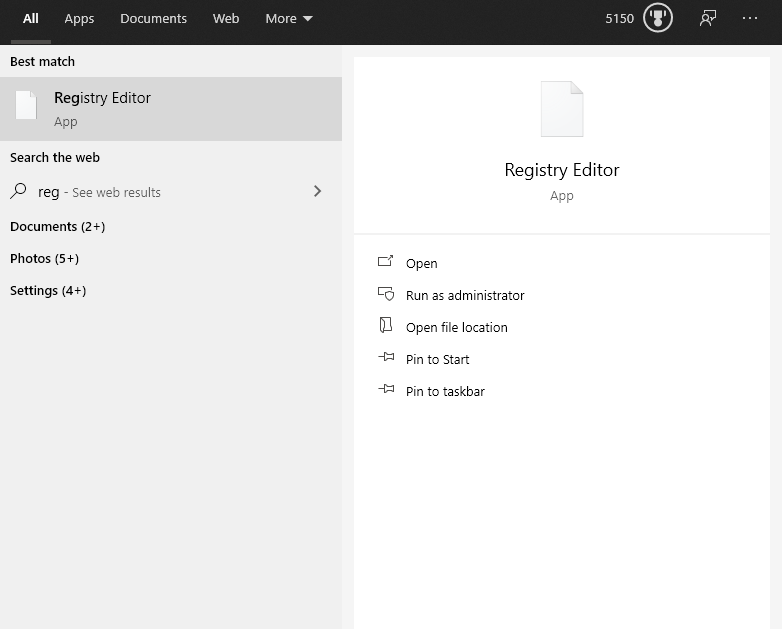Screen dimensions: 782x629
Task: Select the Registry Editor best match result
Action: (x=171, y=109)
